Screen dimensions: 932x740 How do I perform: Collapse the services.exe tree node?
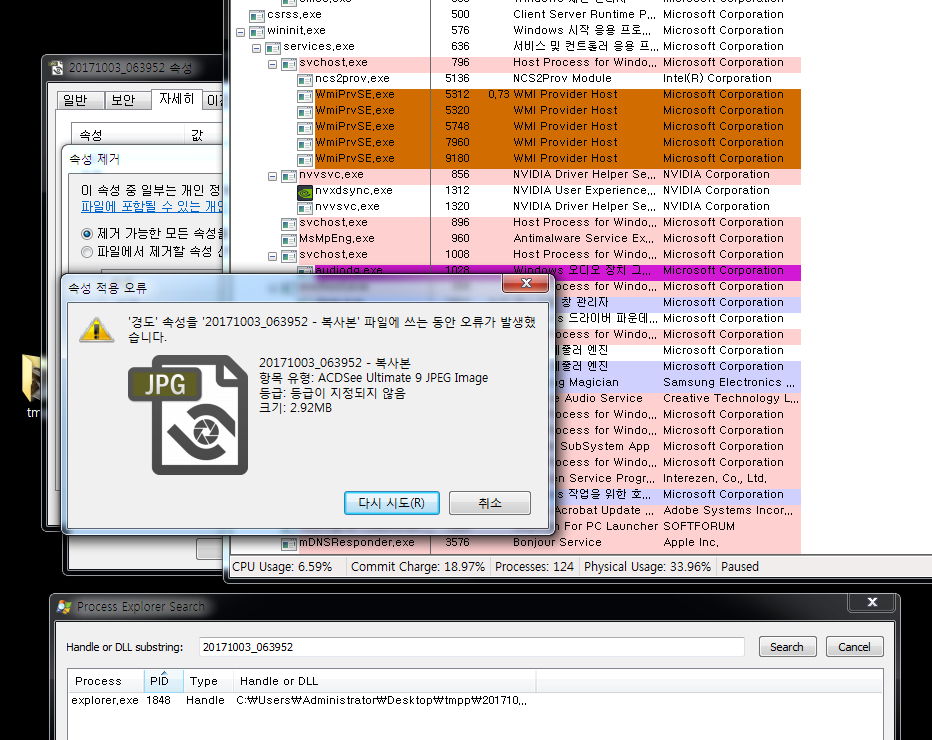point(257,47)
